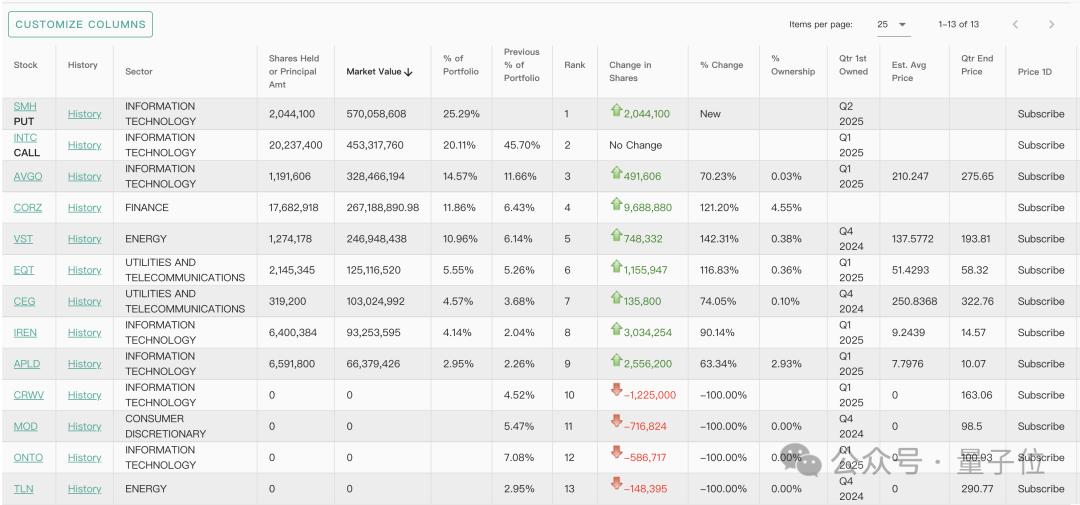View History for INTC row
This screenshot has height=505, width=1080.
[84, 145]
